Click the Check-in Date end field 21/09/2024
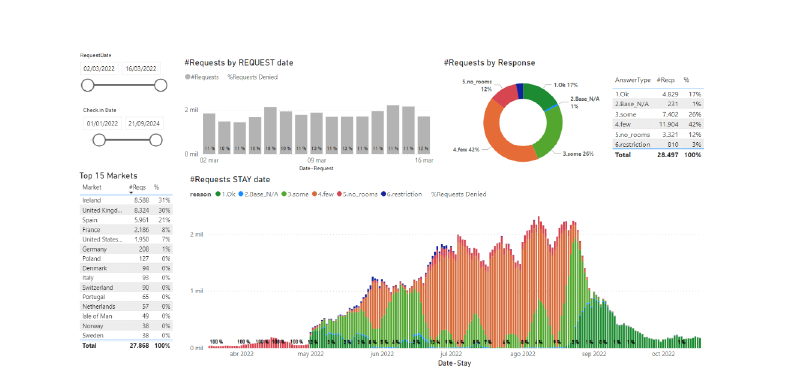800x389 pixels. [x=144, y=124]
